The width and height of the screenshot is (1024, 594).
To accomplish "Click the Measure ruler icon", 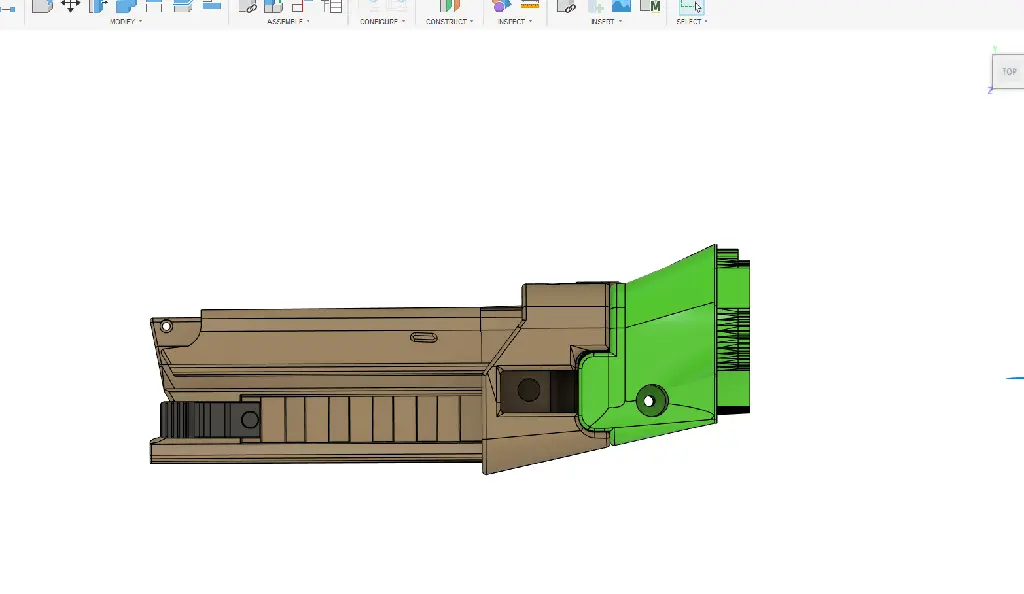I will (530, 5).
